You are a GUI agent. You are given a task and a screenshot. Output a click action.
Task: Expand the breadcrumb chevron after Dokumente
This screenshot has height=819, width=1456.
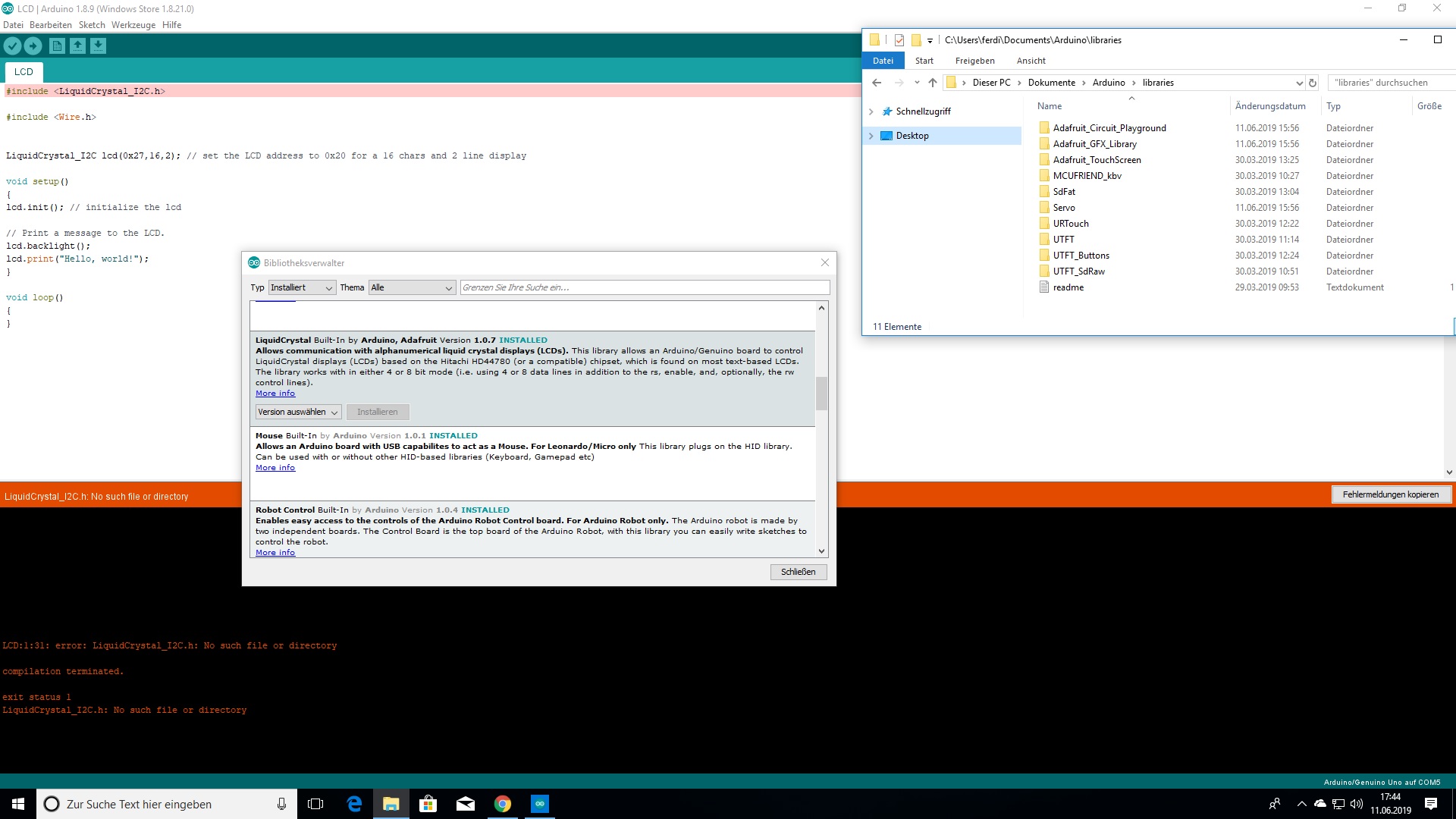1084,83
